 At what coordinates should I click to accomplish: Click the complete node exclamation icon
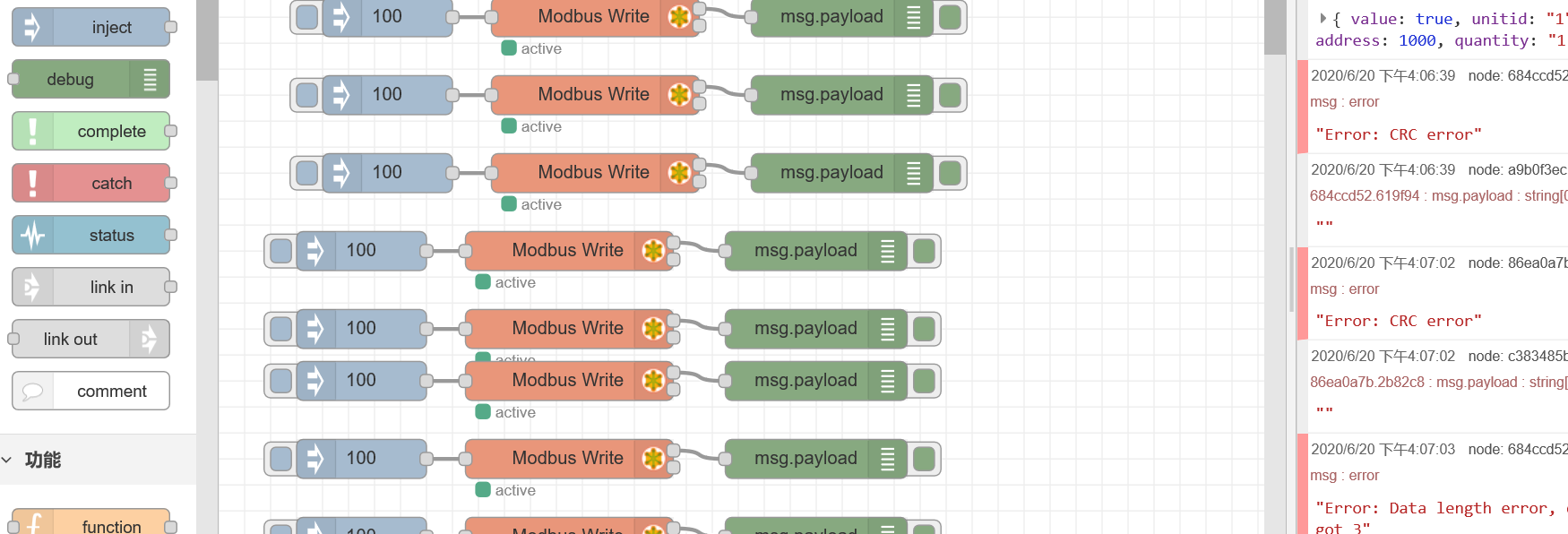click(33, 132)
